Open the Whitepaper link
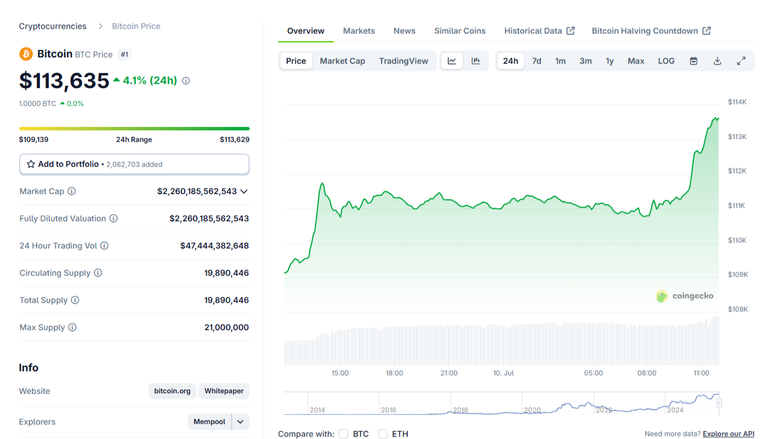 [x=224, y=391]
